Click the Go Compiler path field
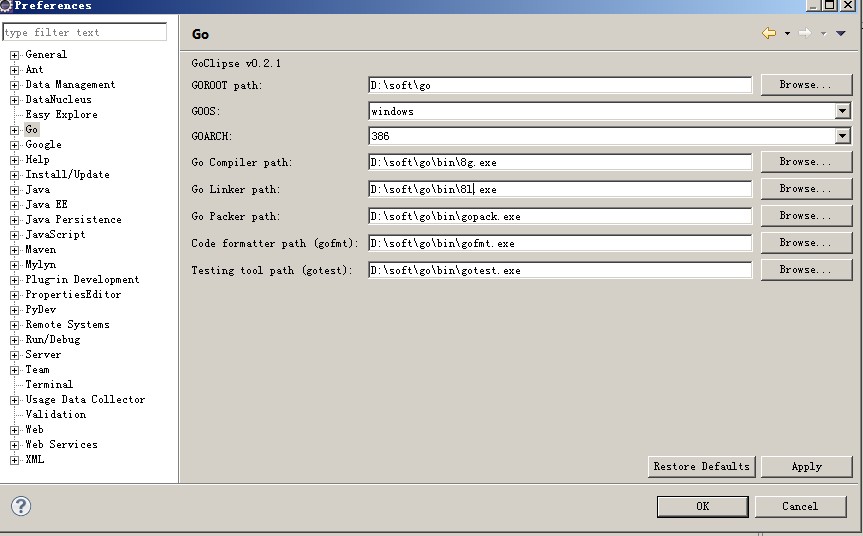 pyautogui.click(x=560, y=162)
